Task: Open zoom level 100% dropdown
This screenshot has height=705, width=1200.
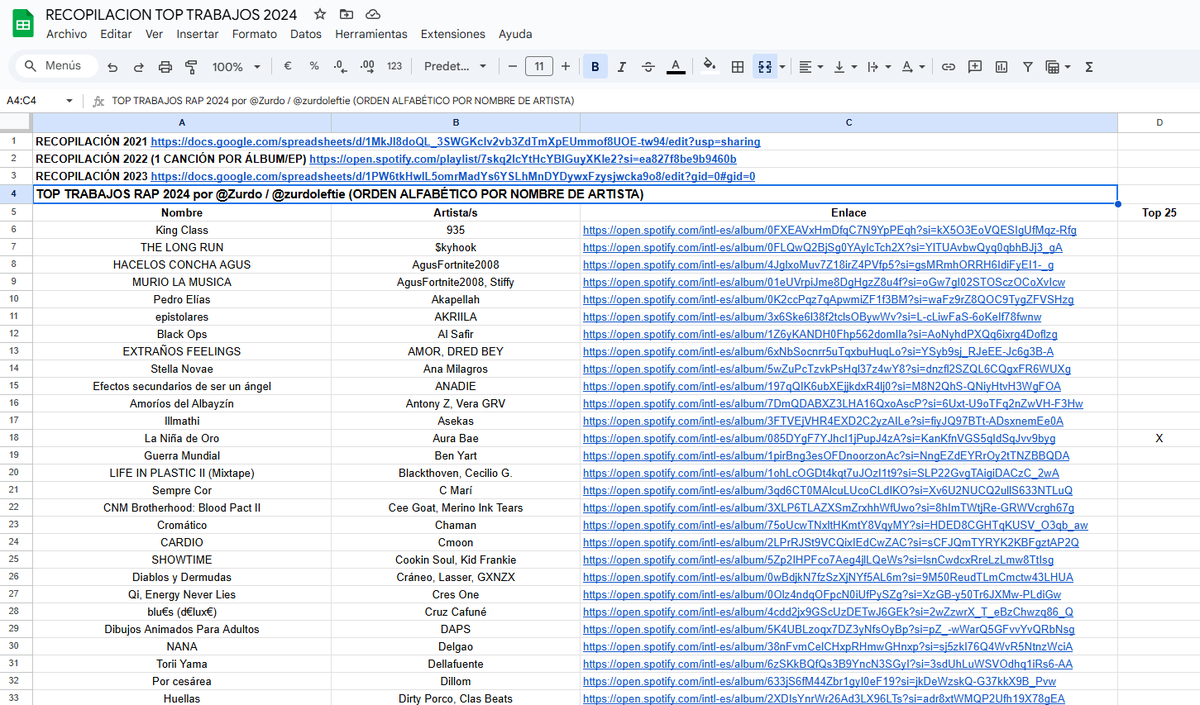Action: (236, 67)
